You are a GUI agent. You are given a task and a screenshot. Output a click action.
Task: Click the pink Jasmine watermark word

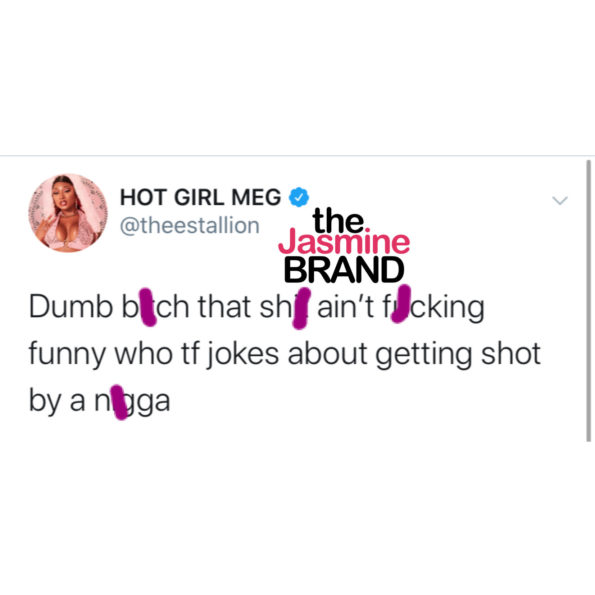pyautogui.click(x=344, y=242)
